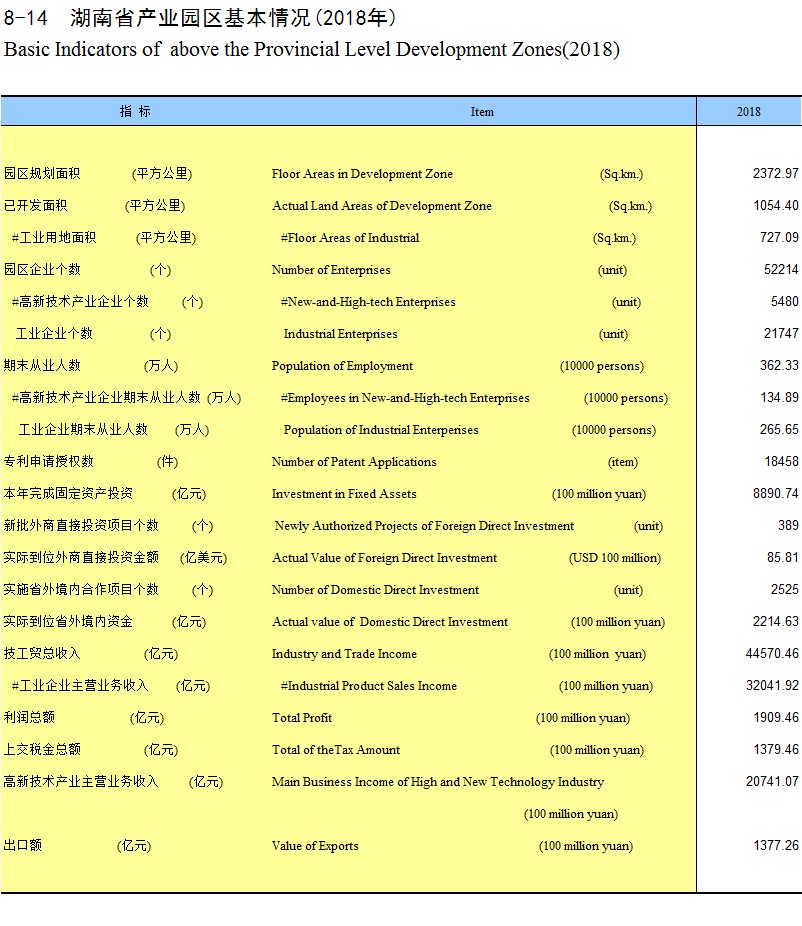Click the Number of Enterprises row label
Image resolution: width=802 pixels, height=926 pixels.
click(x=331, y=270)
